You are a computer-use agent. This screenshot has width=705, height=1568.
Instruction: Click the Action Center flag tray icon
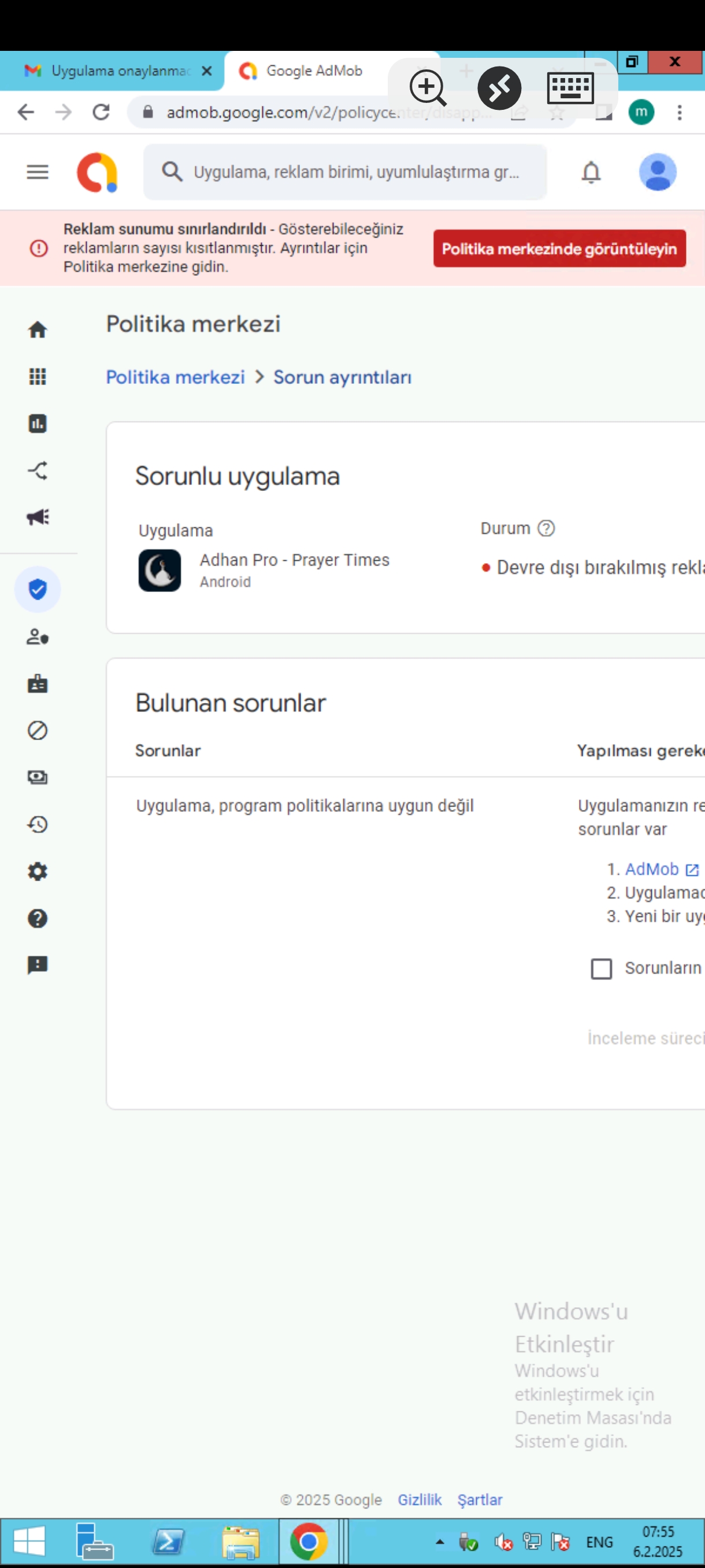559,1542
